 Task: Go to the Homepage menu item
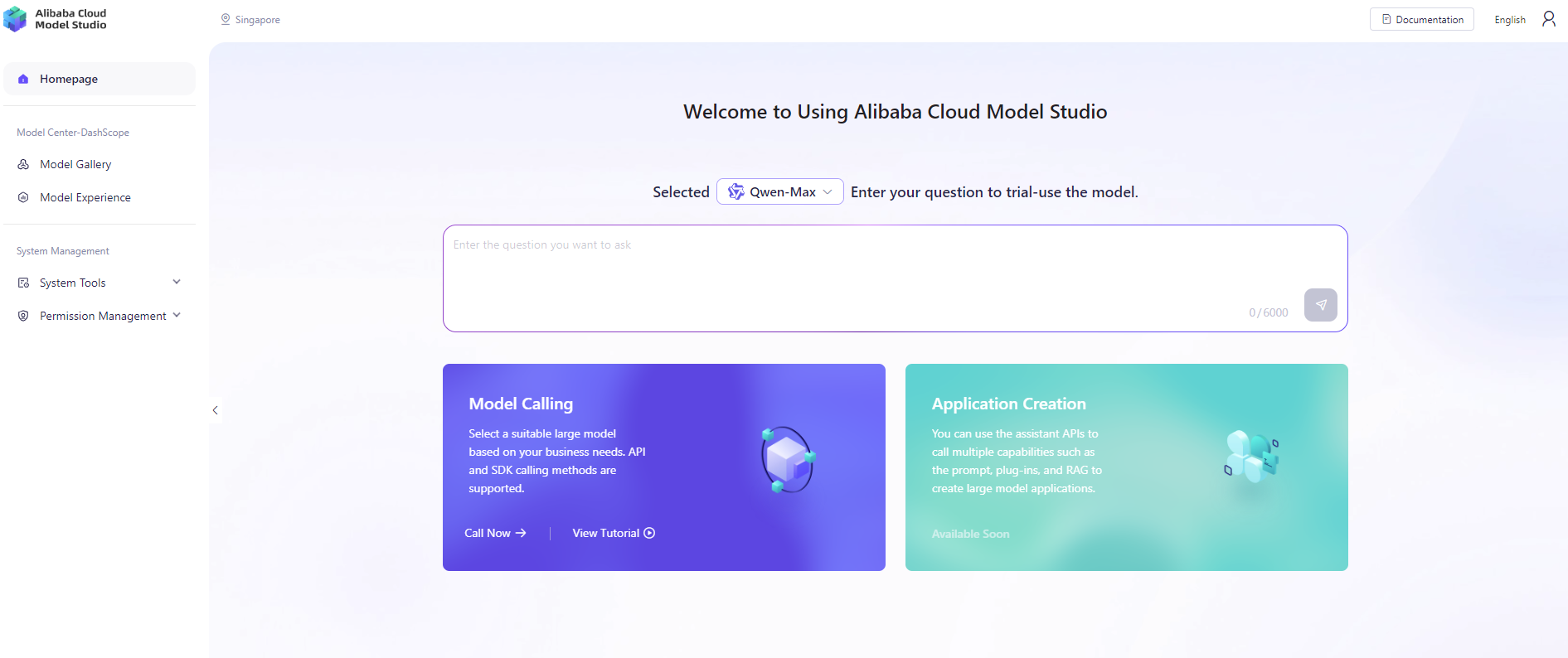(x=100, y=79)
